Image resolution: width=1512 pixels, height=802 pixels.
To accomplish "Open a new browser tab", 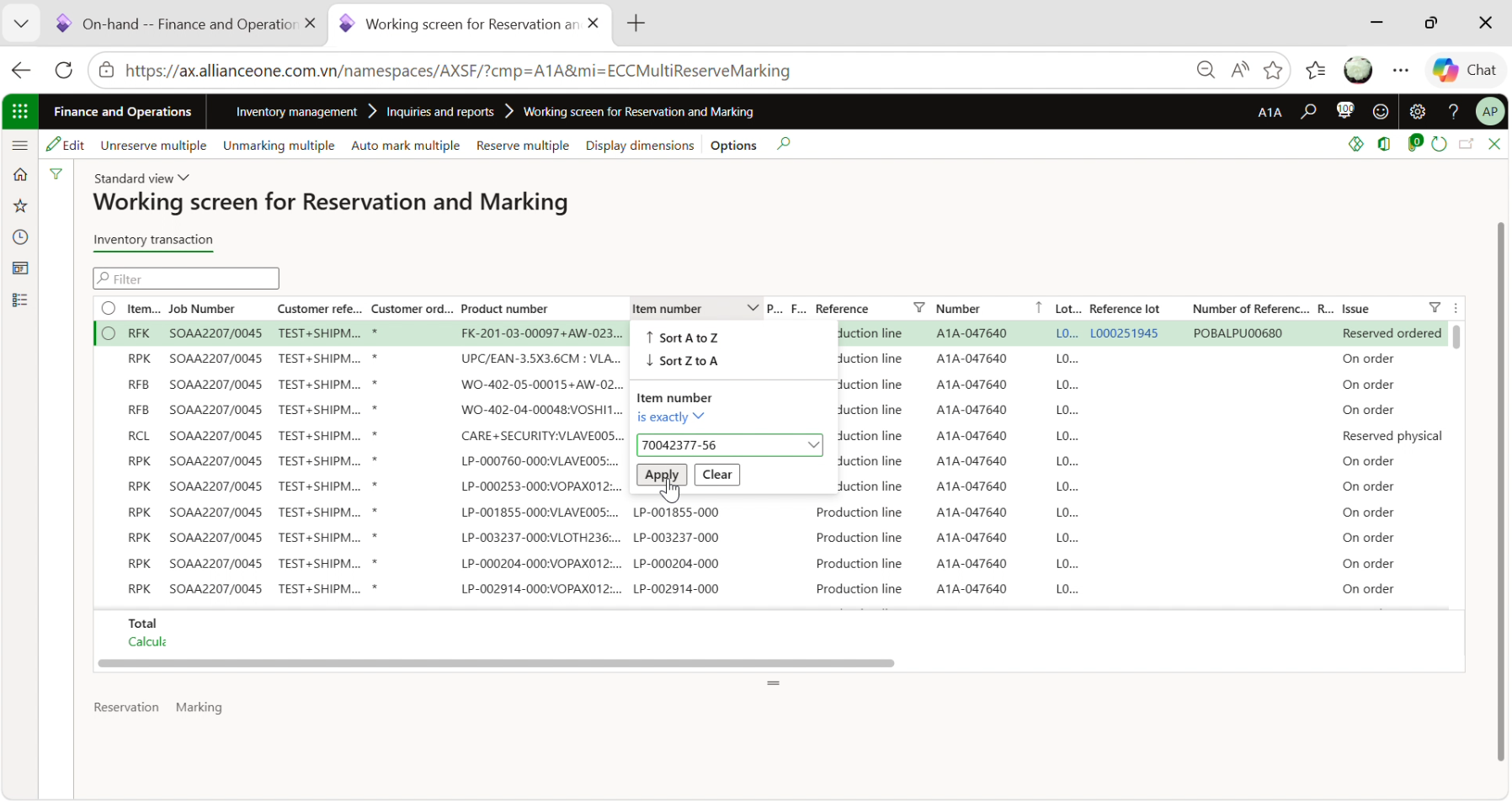I will pos(636,24).
